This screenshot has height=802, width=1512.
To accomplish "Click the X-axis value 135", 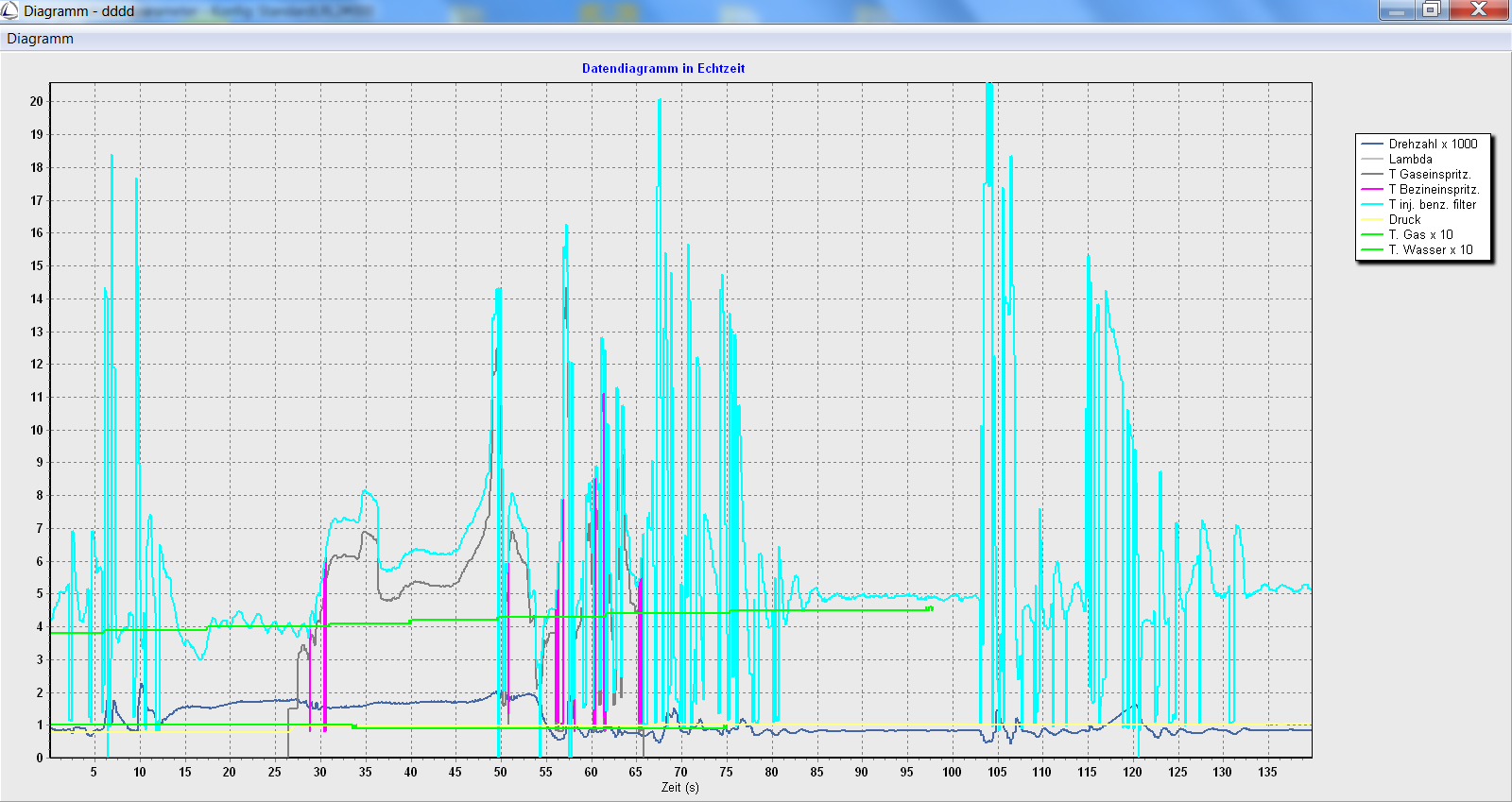I will [x=1267, y=772].
